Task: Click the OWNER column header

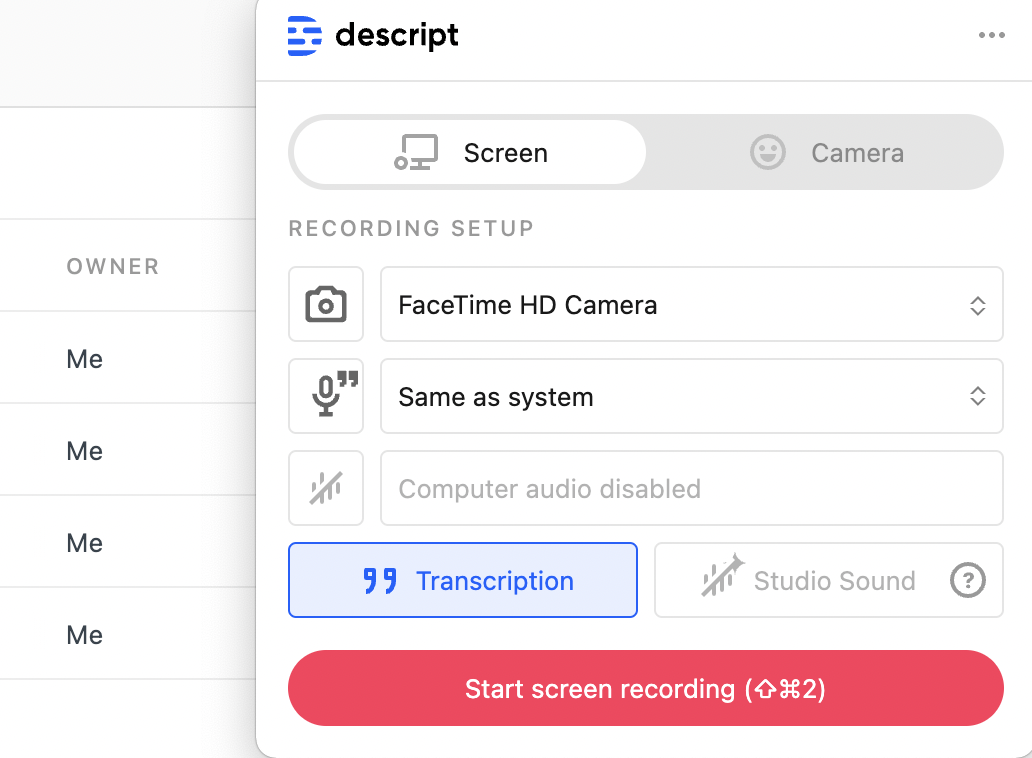Action: (x=113, y=266)
